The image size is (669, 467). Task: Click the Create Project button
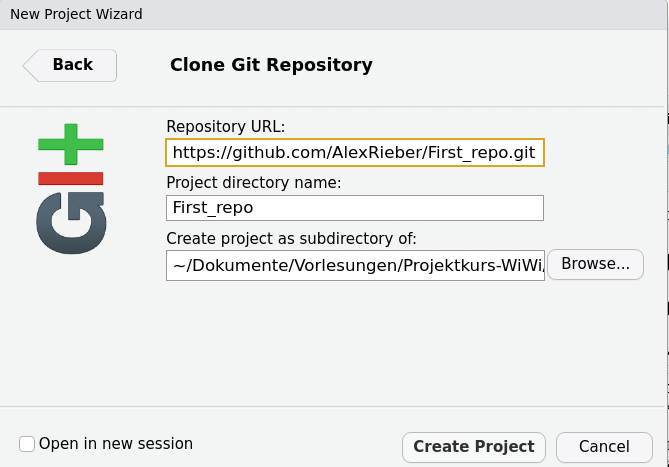click(474, 446)
